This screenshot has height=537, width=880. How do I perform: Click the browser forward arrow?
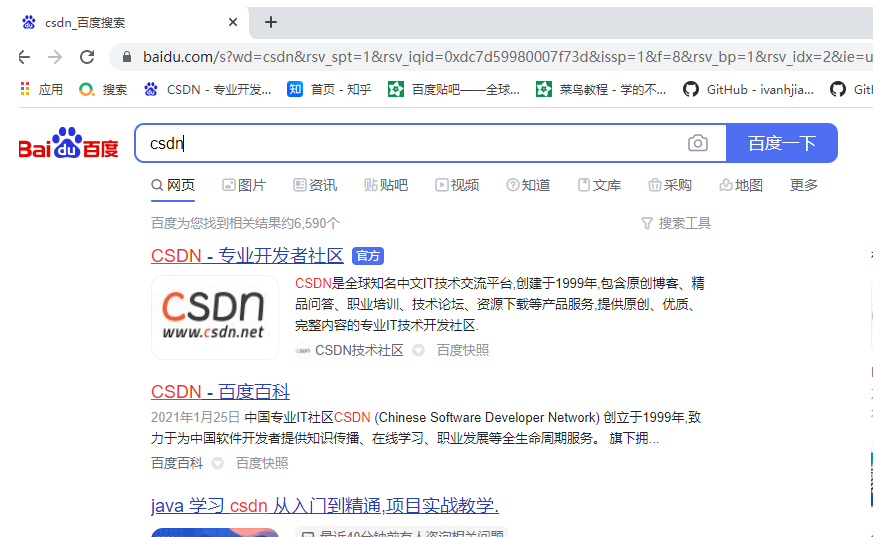pyautogui.click(x=55, y=57)
